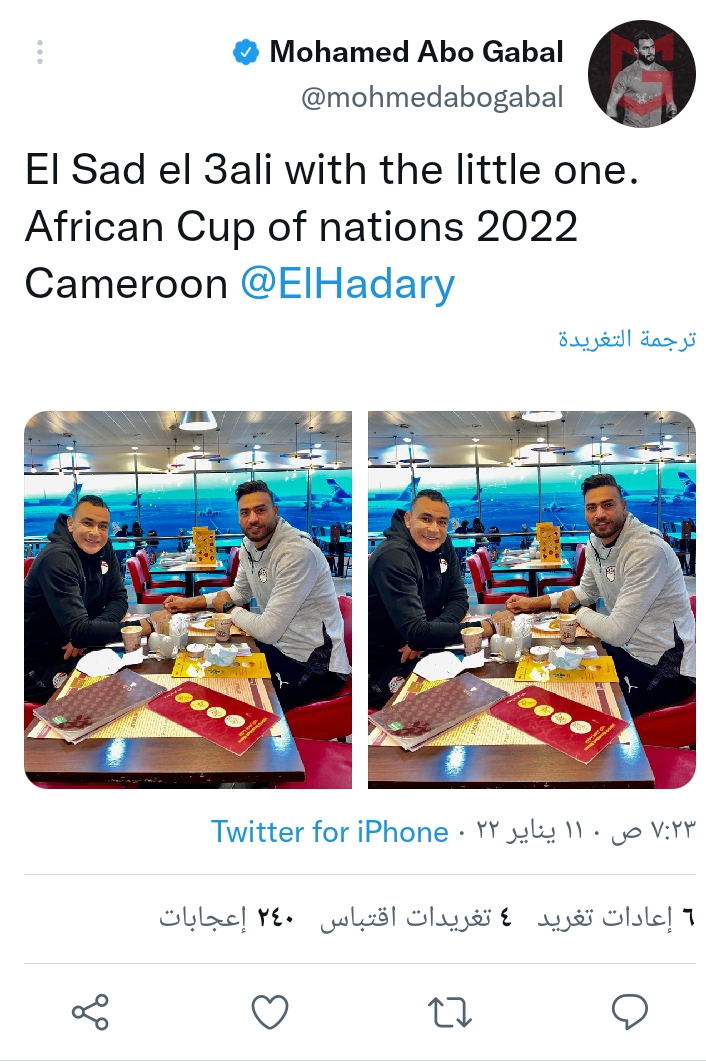
Task: Open the @ElHadary mention
Action: click(347, 285)
